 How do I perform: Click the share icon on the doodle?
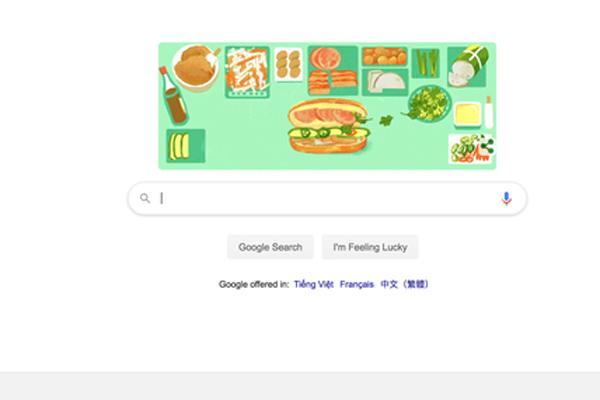[x=487, y=146]
